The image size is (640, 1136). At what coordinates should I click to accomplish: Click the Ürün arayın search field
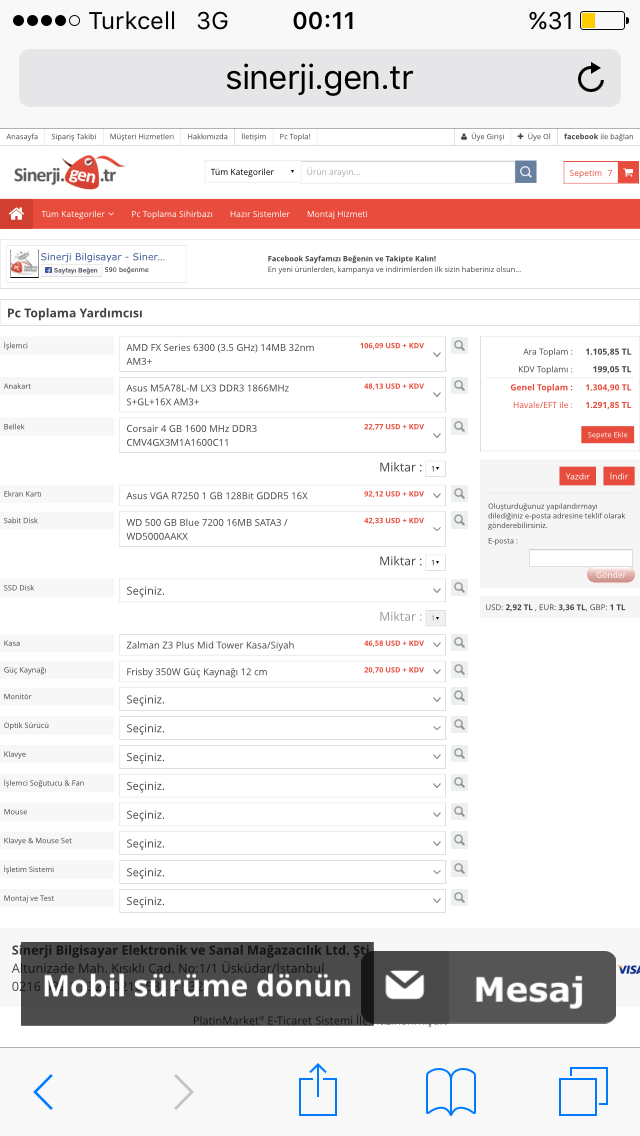408,172
